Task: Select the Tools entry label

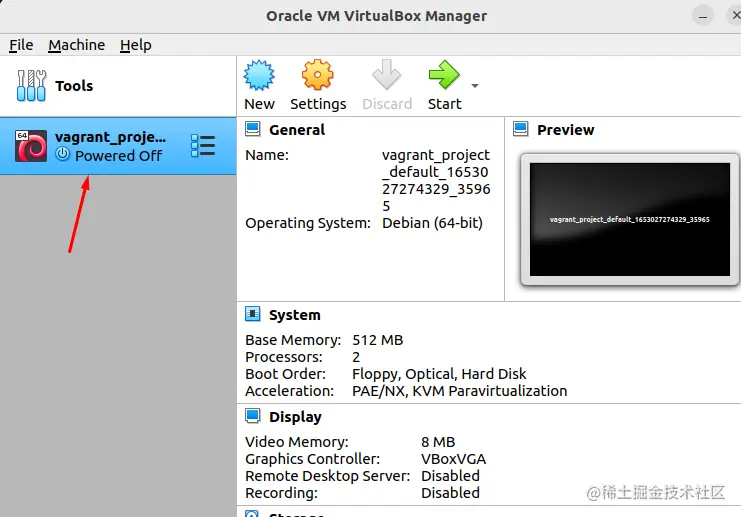Action: tap(74, 86)
